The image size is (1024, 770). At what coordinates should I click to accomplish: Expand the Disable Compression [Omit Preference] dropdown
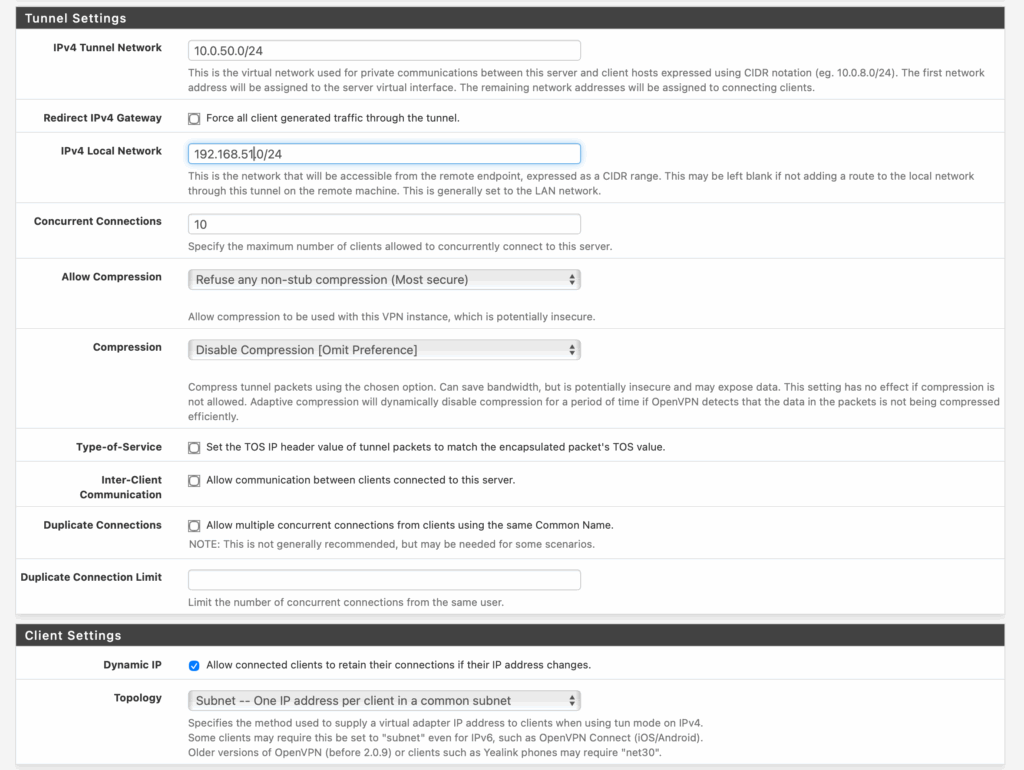[384, 350]
